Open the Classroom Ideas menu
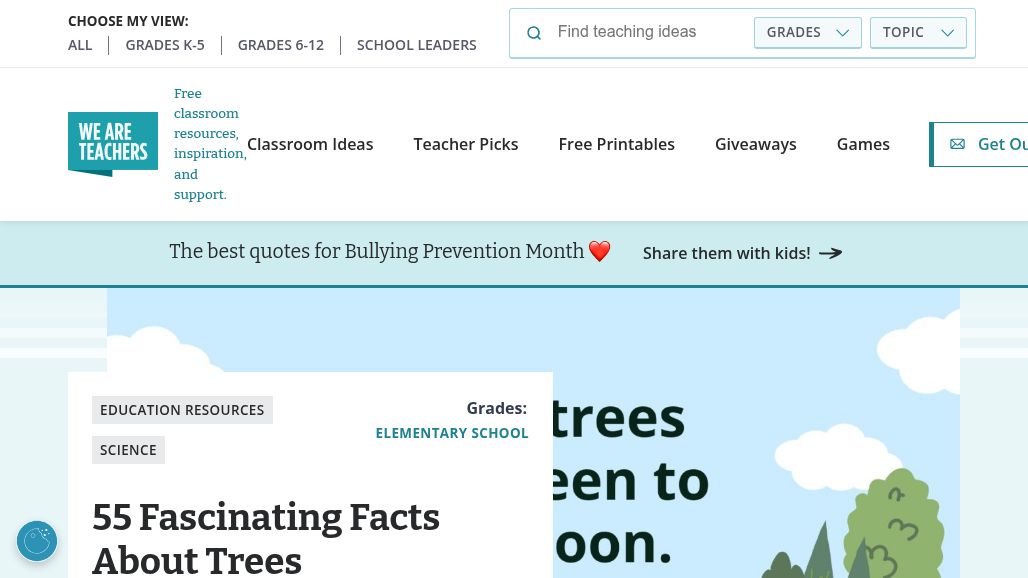 point(310,144)
